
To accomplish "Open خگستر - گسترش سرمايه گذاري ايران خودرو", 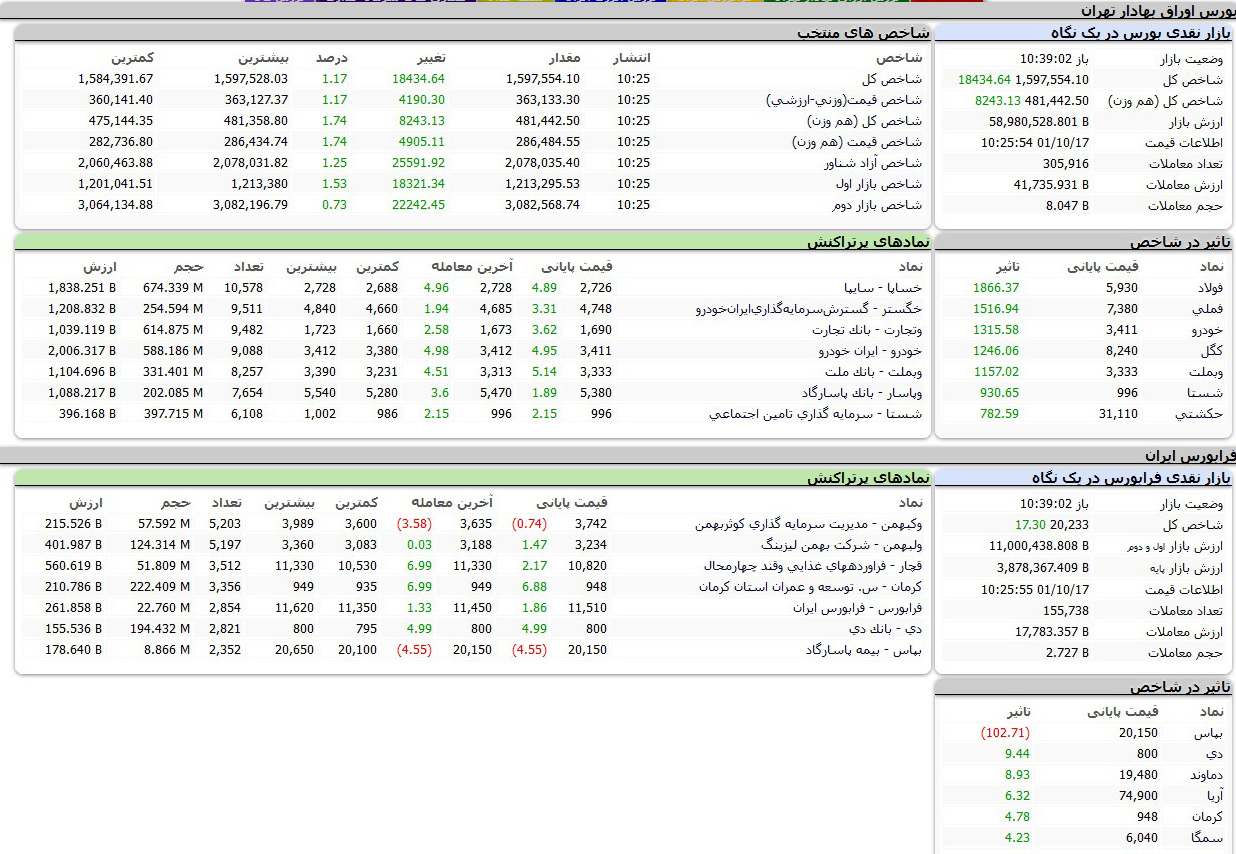I will click(809, 308).
